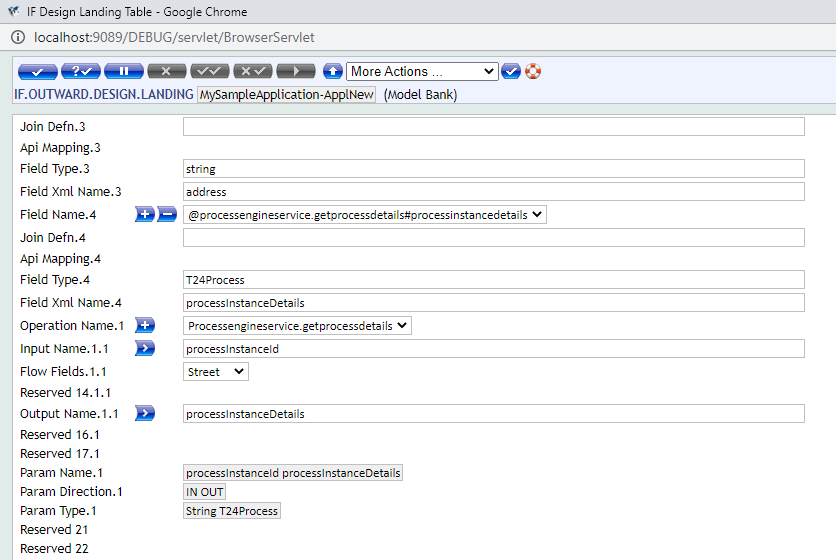Image resolution: width=836 pixels, height=560 pixels.
Task: Click the browser address bar URL
Action: pyautogui.click(x=175, y=37)
